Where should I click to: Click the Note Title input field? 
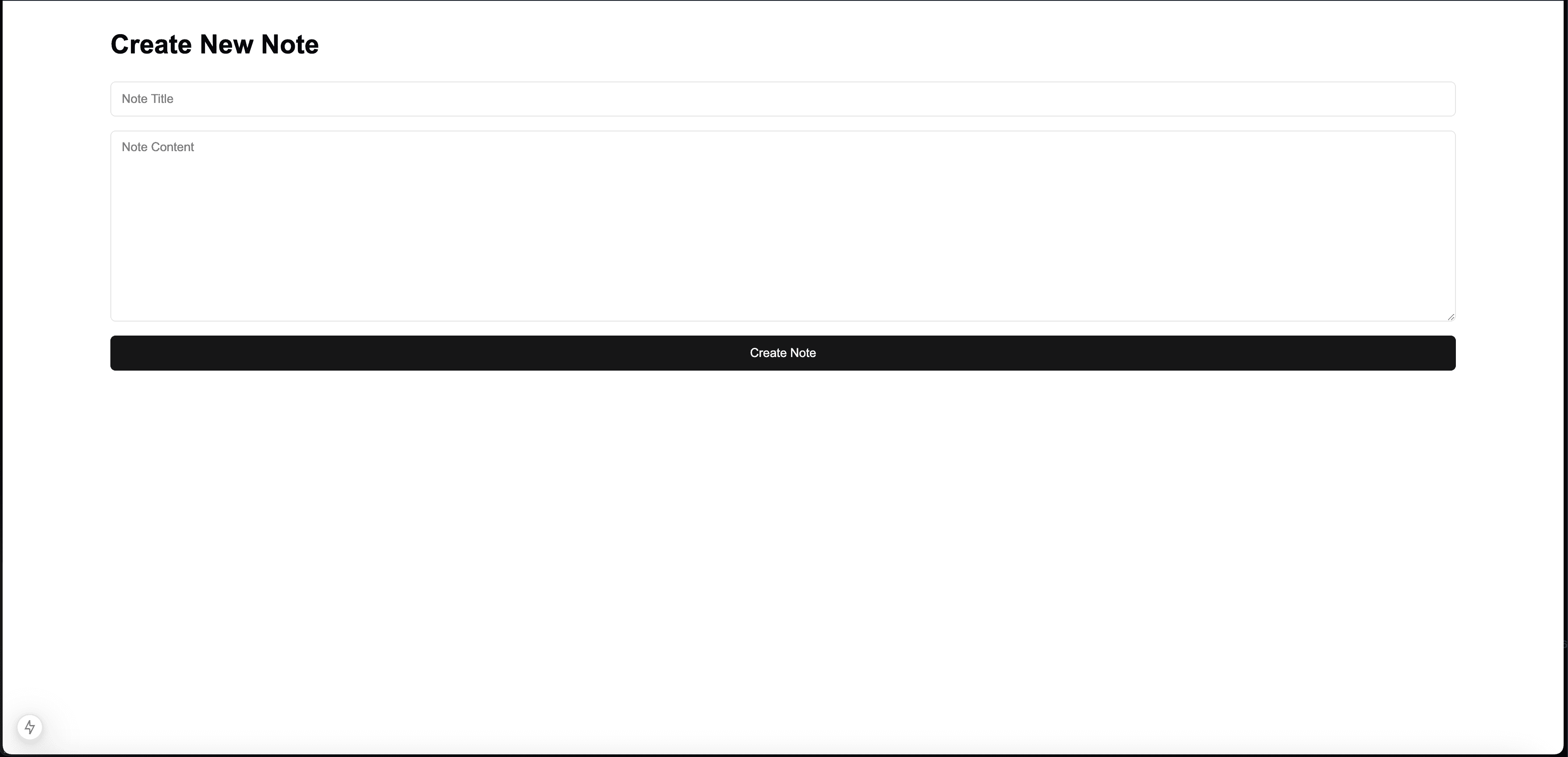point(783,98)
